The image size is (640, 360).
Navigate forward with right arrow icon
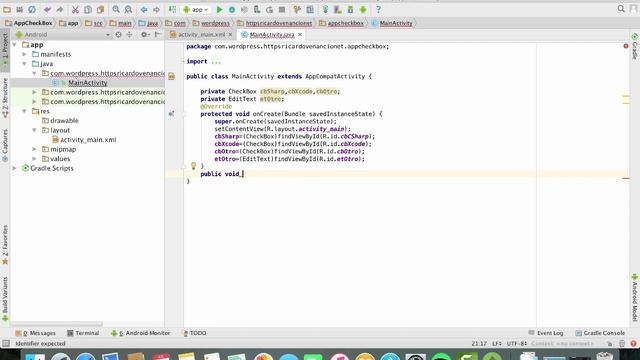[156, 9]
